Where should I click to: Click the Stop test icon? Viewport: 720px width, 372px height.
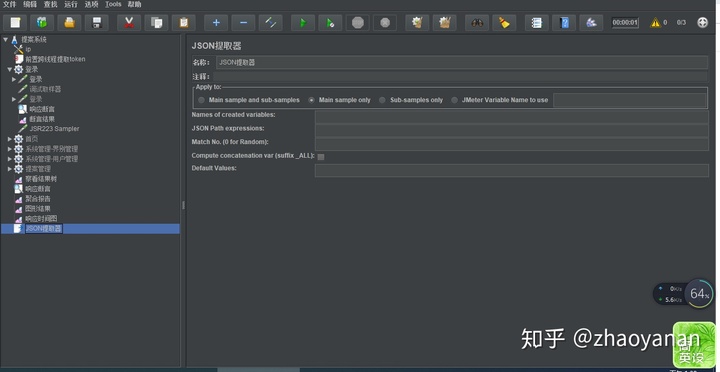358,23
